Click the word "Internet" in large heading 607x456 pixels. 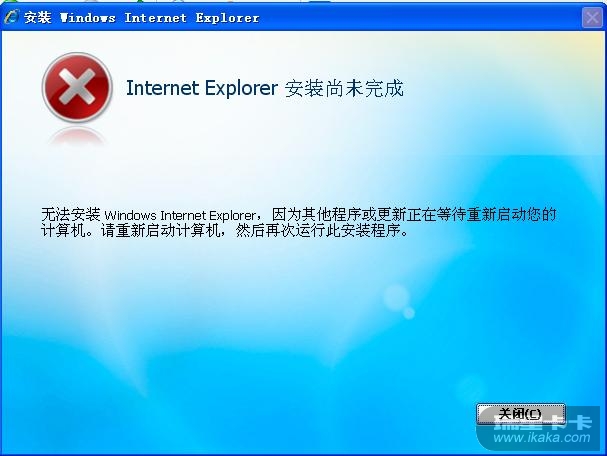coord(163,88)
